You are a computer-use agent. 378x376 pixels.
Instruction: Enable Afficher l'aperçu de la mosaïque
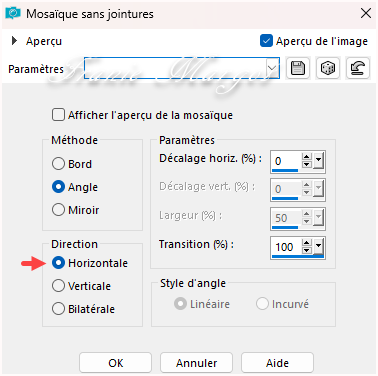58,115
